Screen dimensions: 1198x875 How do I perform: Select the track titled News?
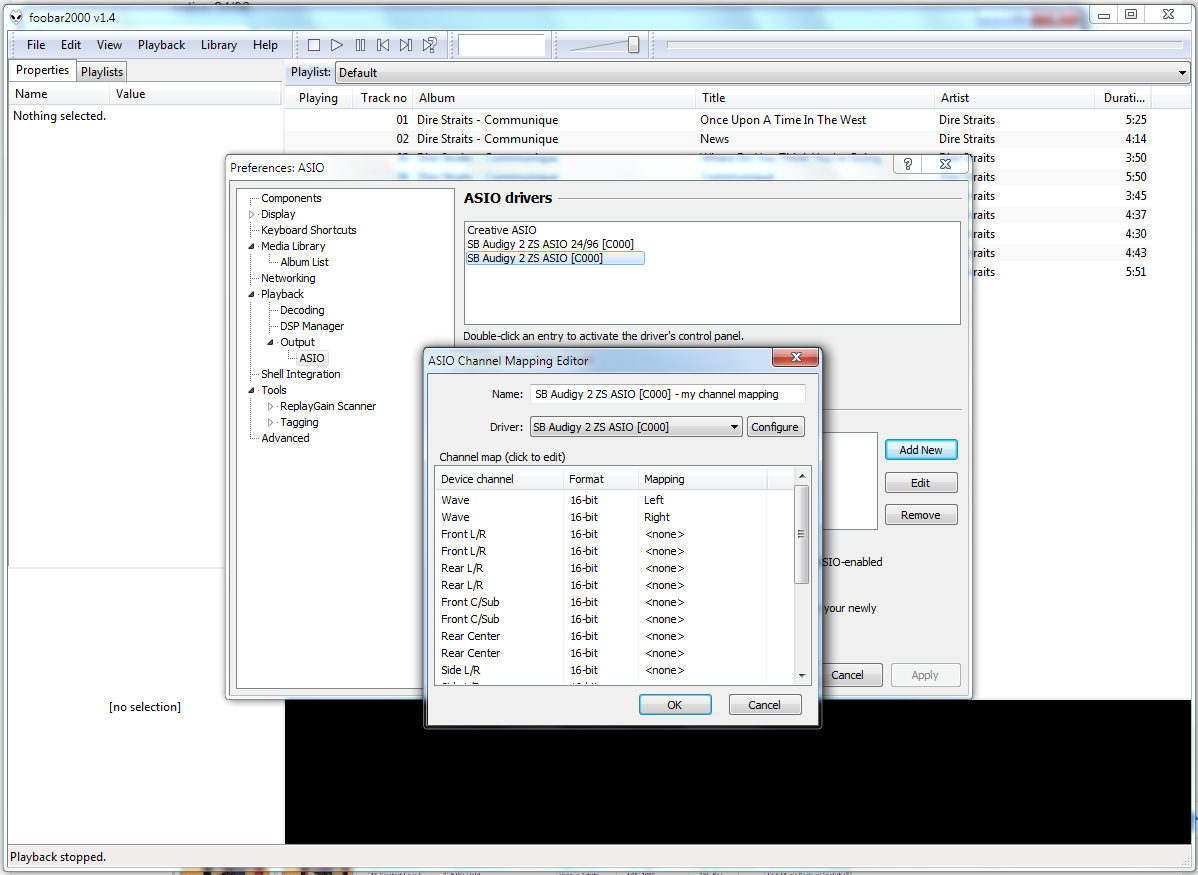pyautogui.click(x=714, y=139)
